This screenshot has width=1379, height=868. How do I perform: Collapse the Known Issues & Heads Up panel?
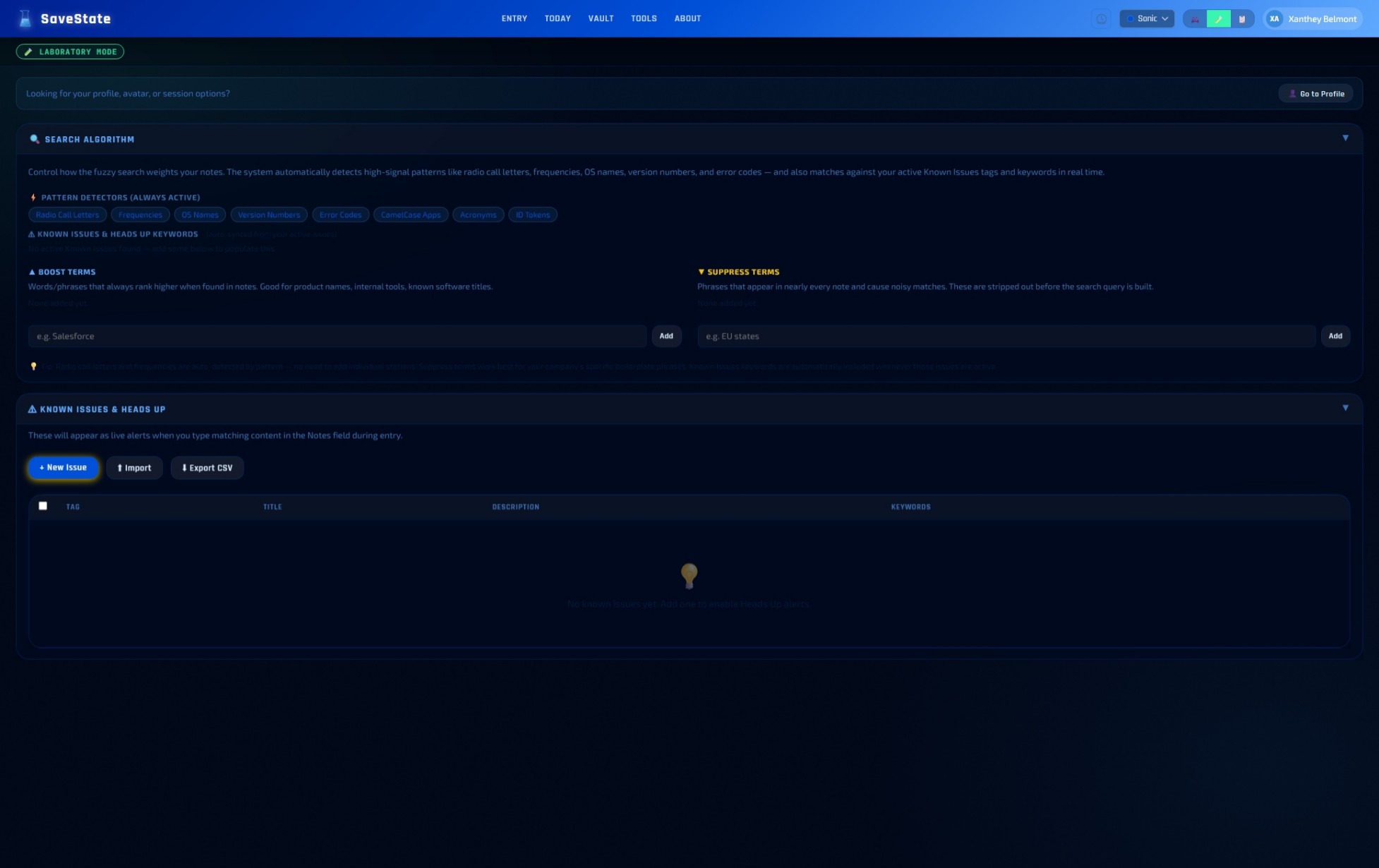coord(1345,408)
